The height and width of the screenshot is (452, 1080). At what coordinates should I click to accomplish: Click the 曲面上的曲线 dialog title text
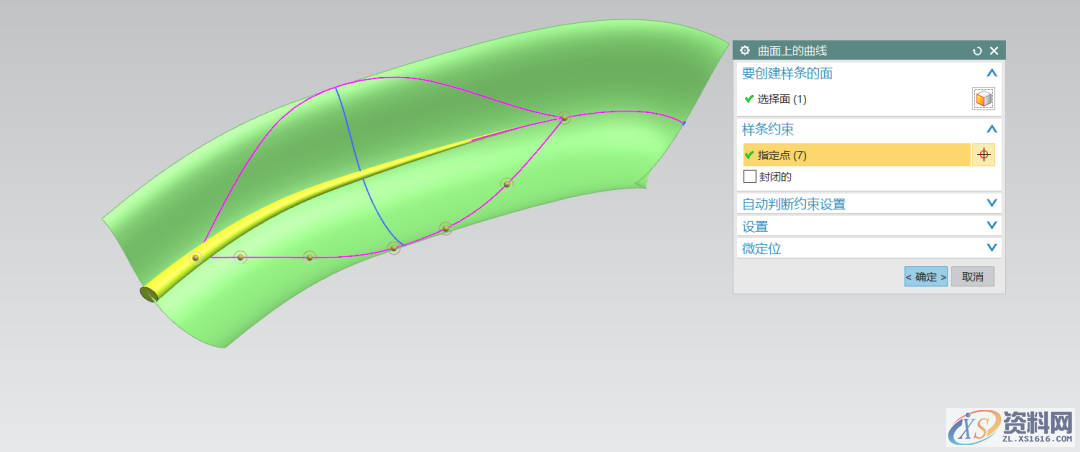pyautogui.click(x=792, y=50)
